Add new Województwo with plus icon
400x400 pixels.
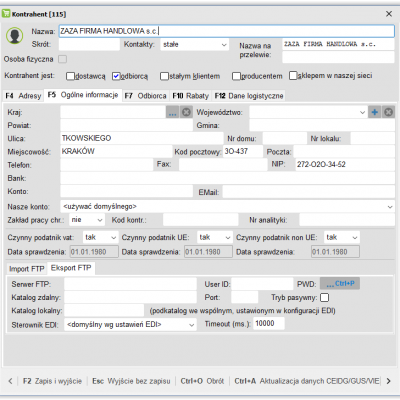coord(375,112)
